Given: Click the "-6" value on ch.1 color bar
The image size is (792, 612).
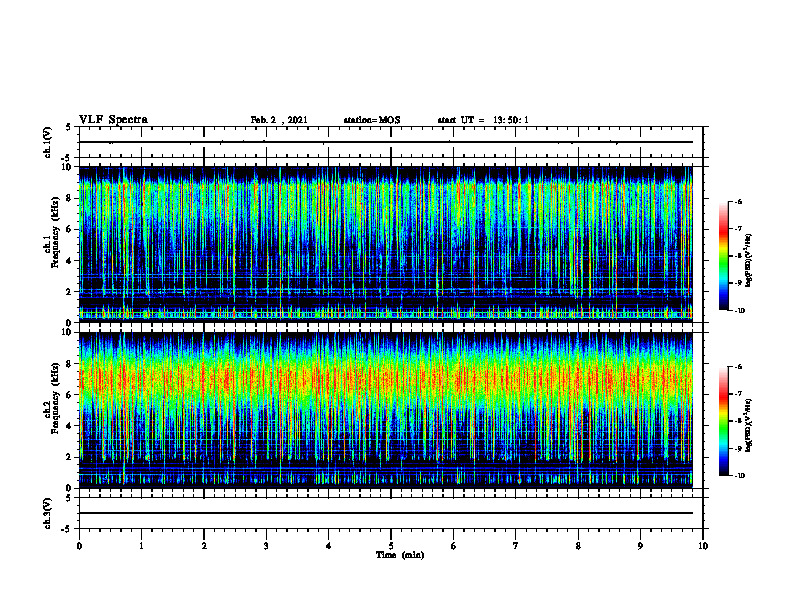Looking at the screenshot, I should [738, 202].
